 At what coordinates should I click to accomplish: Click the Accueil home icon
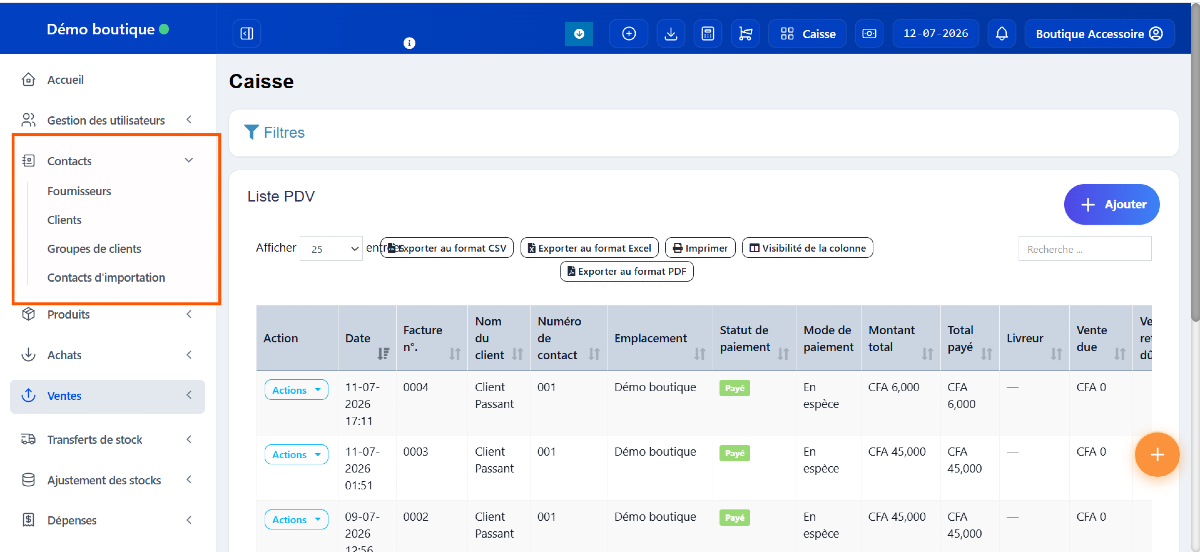[x=28, y=80]
